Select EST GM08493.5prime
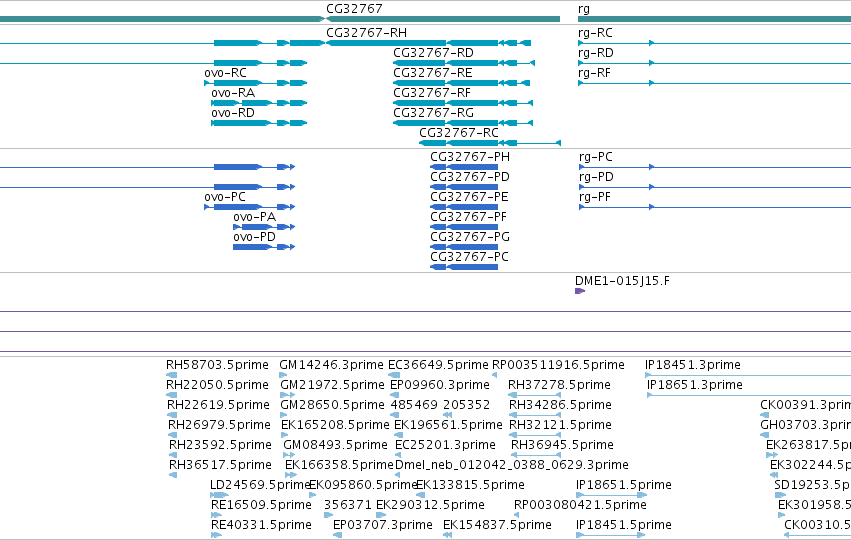The height and width of the screenshot is (540, 851). point(289,455)
